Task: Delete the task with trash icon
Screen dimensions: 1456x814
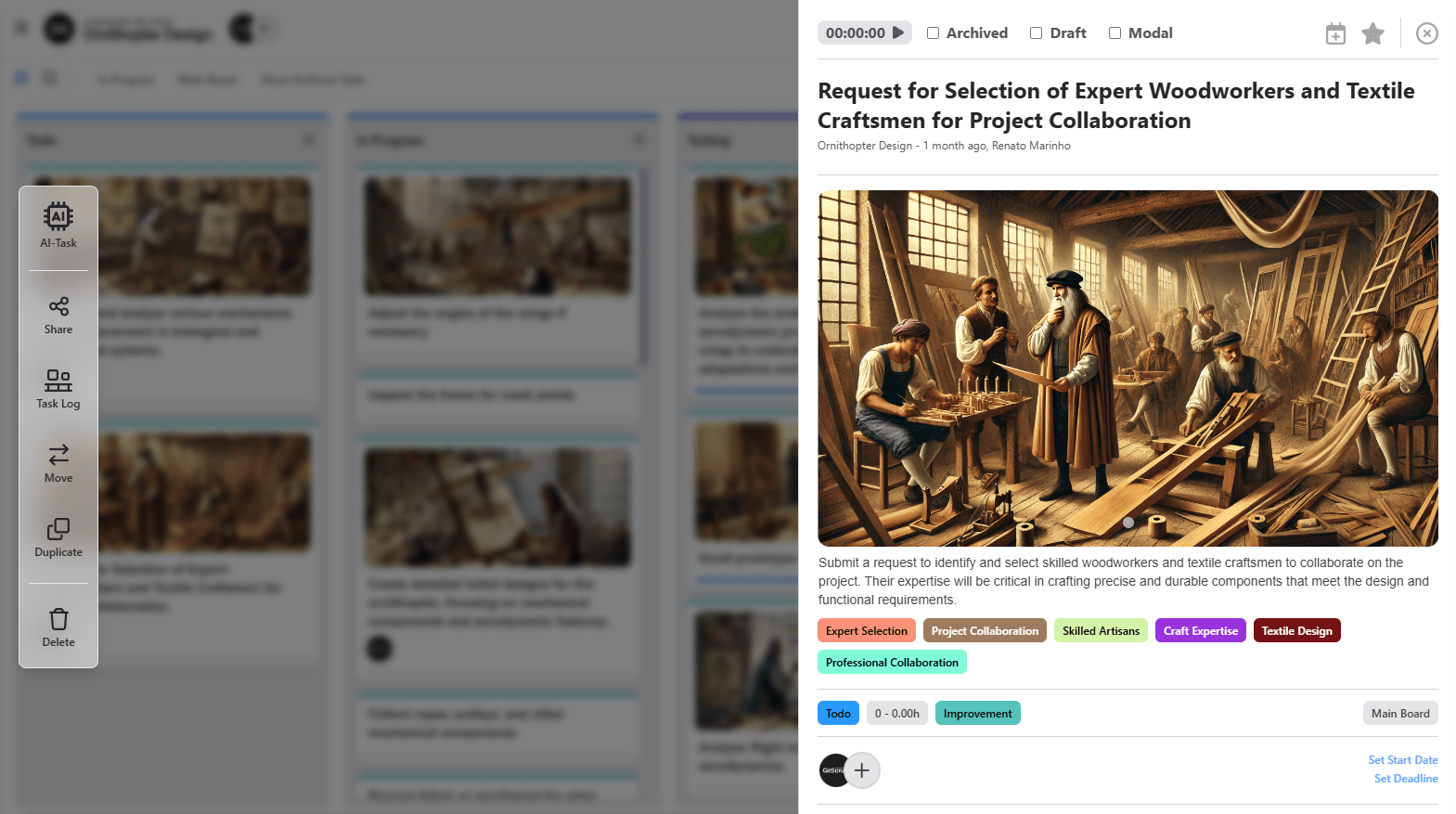Action: pos(58,628)
